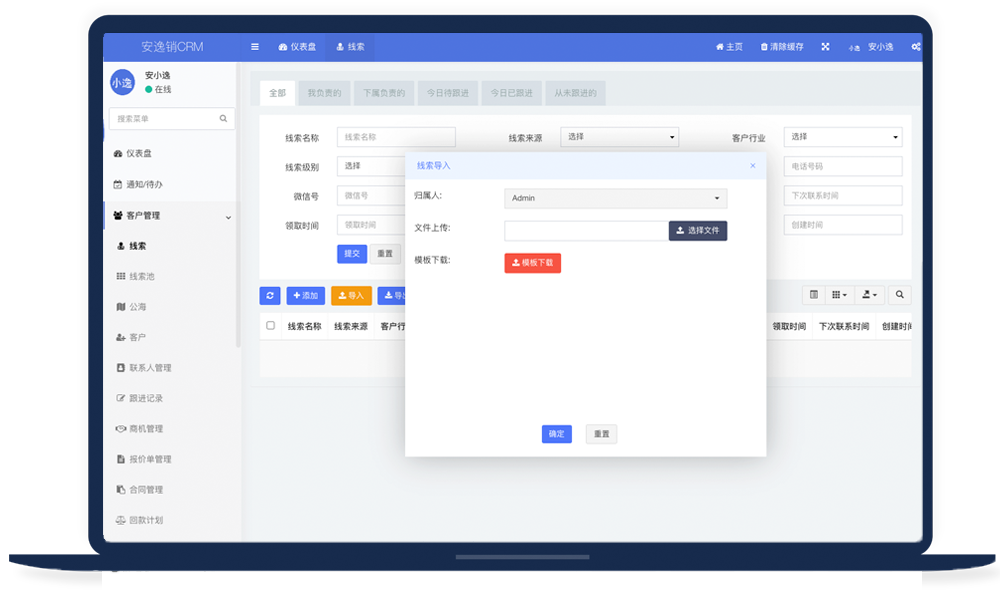1000x590 pixels.
Task: Click the 添加 button
Action: 305,296
